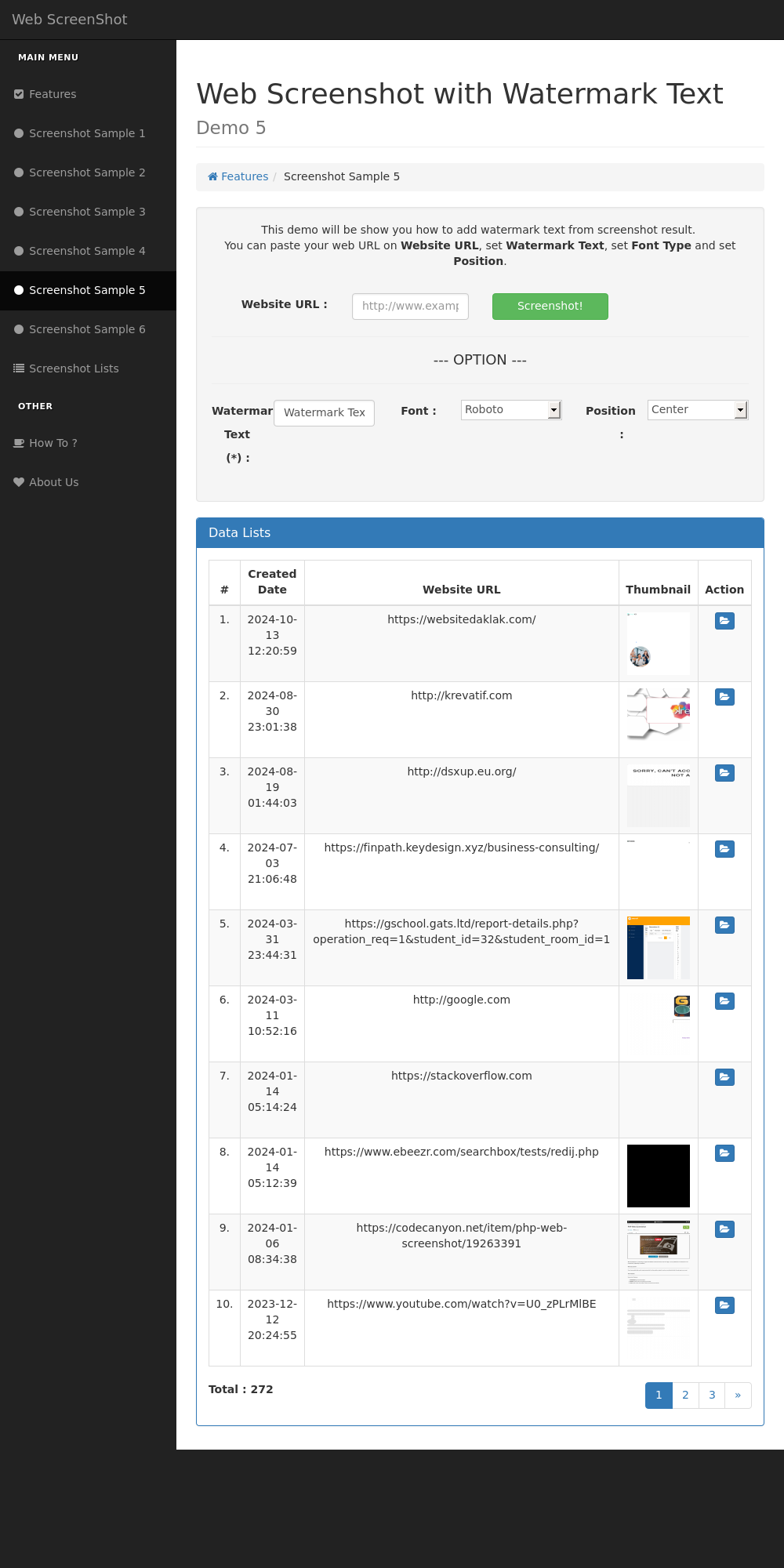Focus the Website URL input field
Screen dimensions: 784x1568
click(410, 307)
